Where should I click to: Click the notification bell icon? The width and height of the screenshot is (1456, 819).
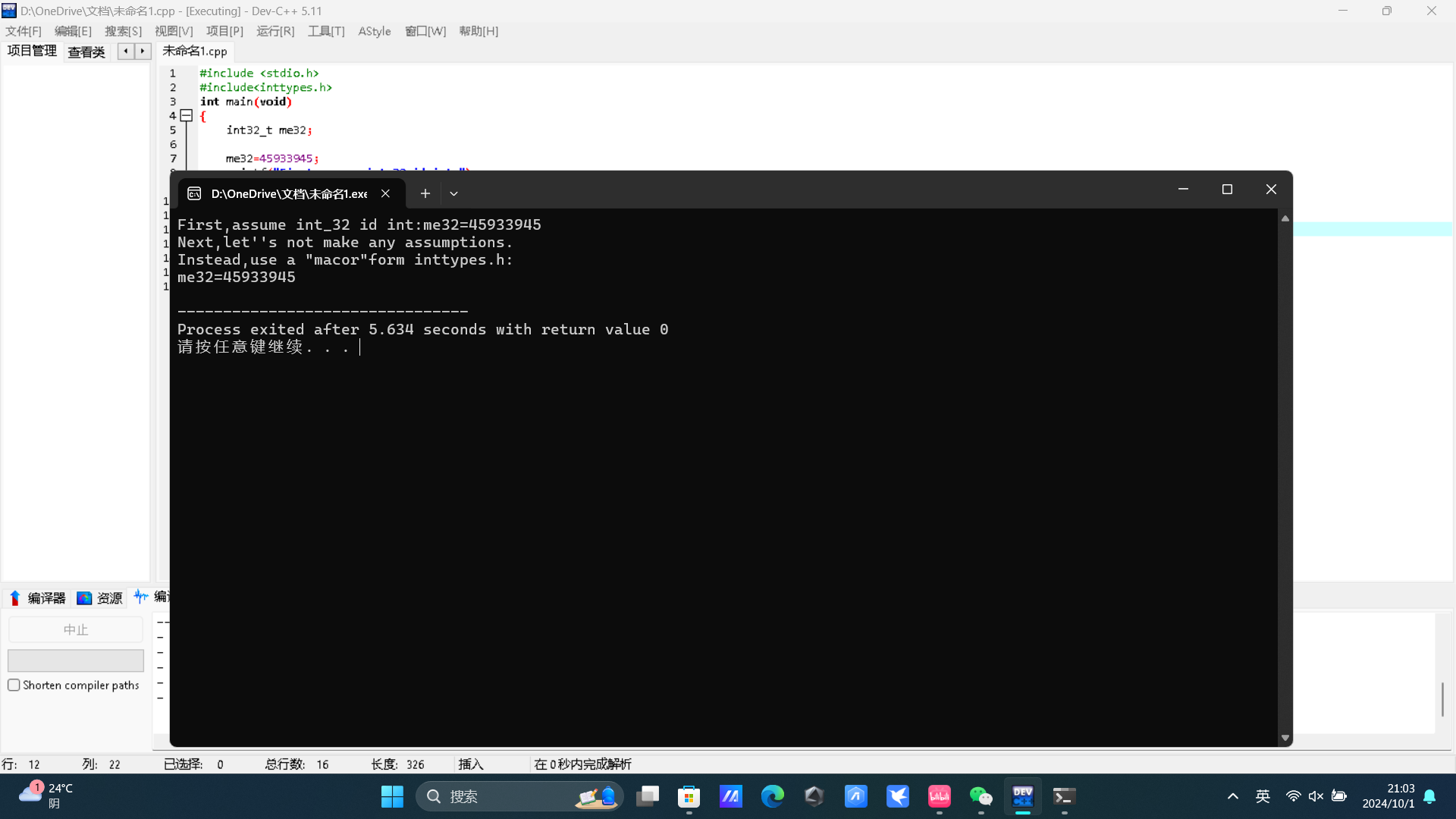(1429, 796)
